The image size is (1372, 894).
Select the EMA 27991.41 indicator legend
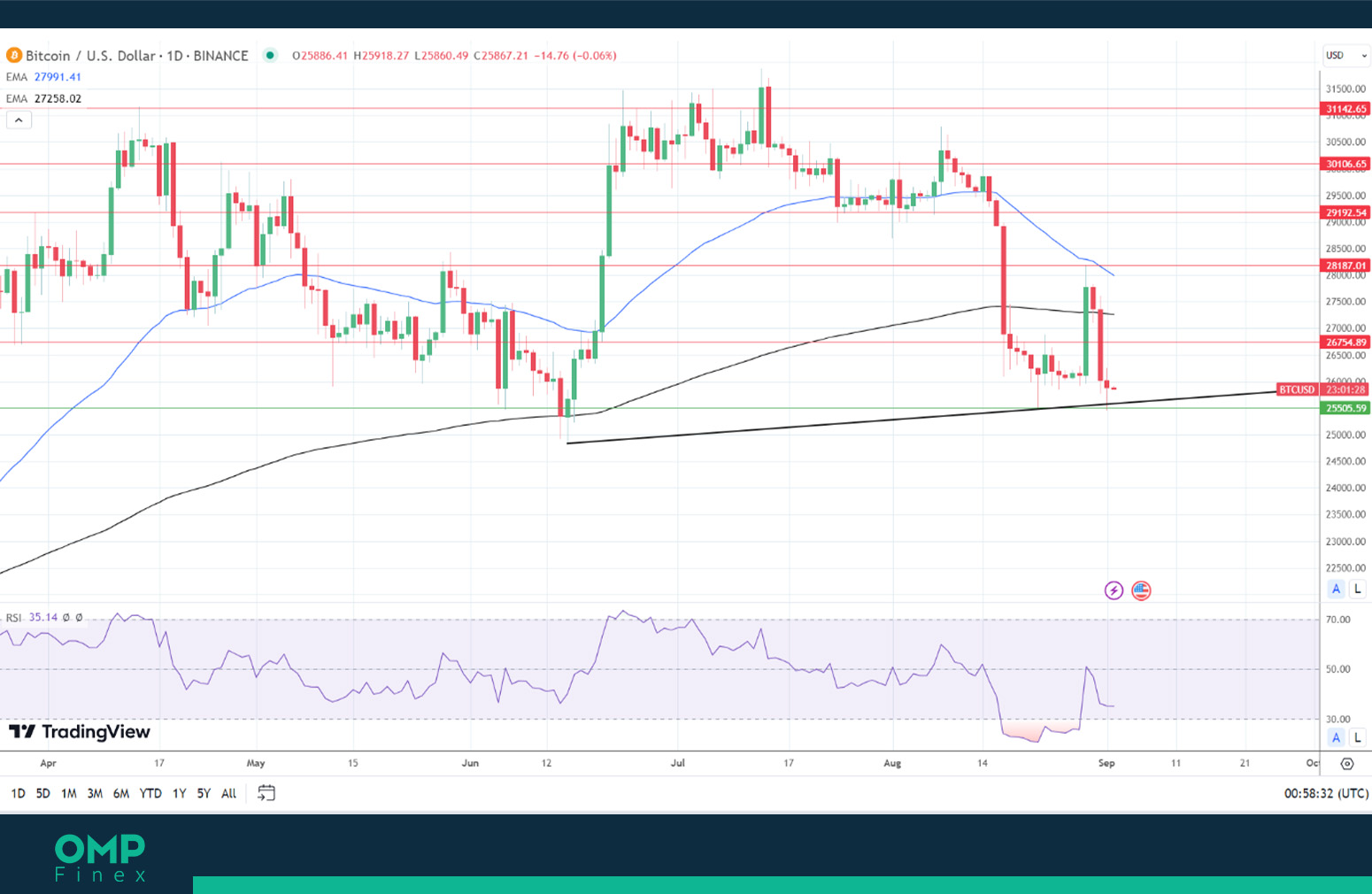point(43,77)
